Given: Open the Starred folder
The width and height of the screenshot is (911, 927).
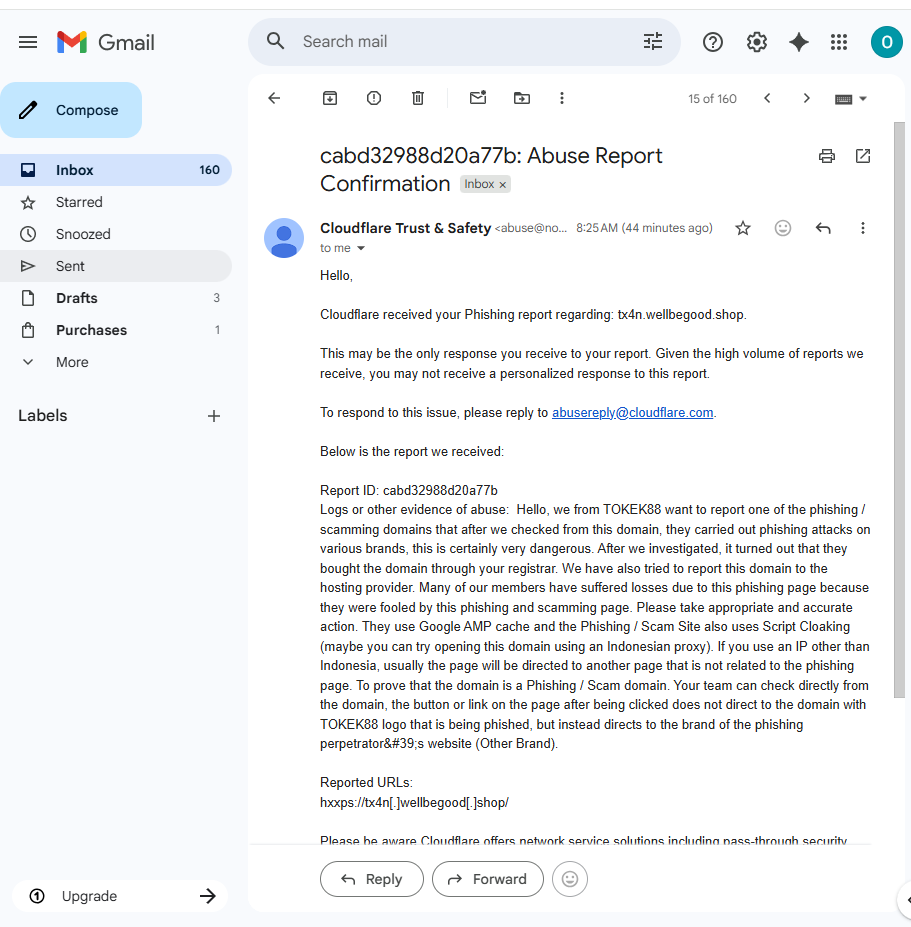Looking at the screenshot, I should coord(116,202).
